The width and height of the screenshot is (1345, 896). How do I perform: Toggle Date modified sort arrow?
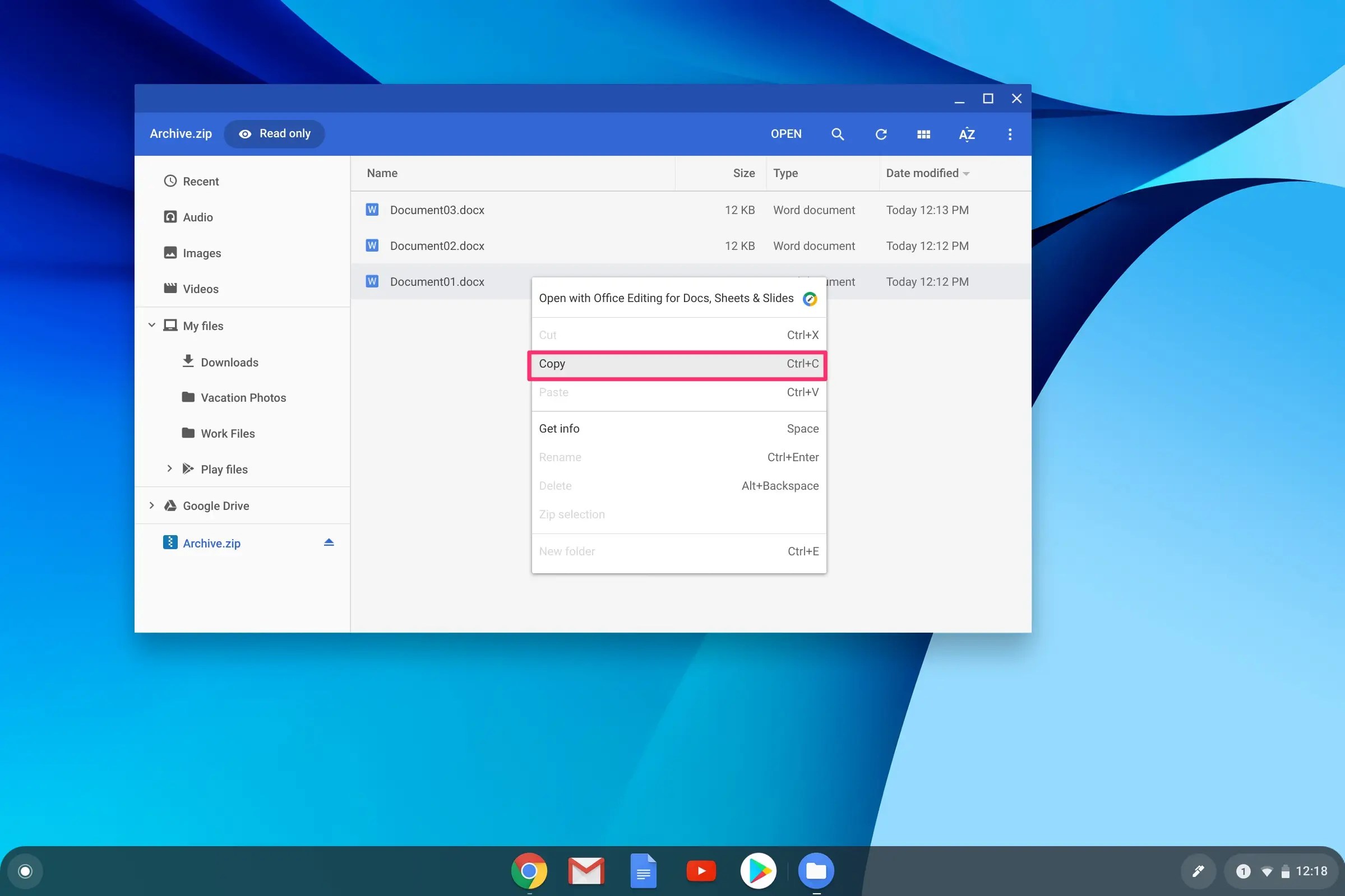point(966,174)
